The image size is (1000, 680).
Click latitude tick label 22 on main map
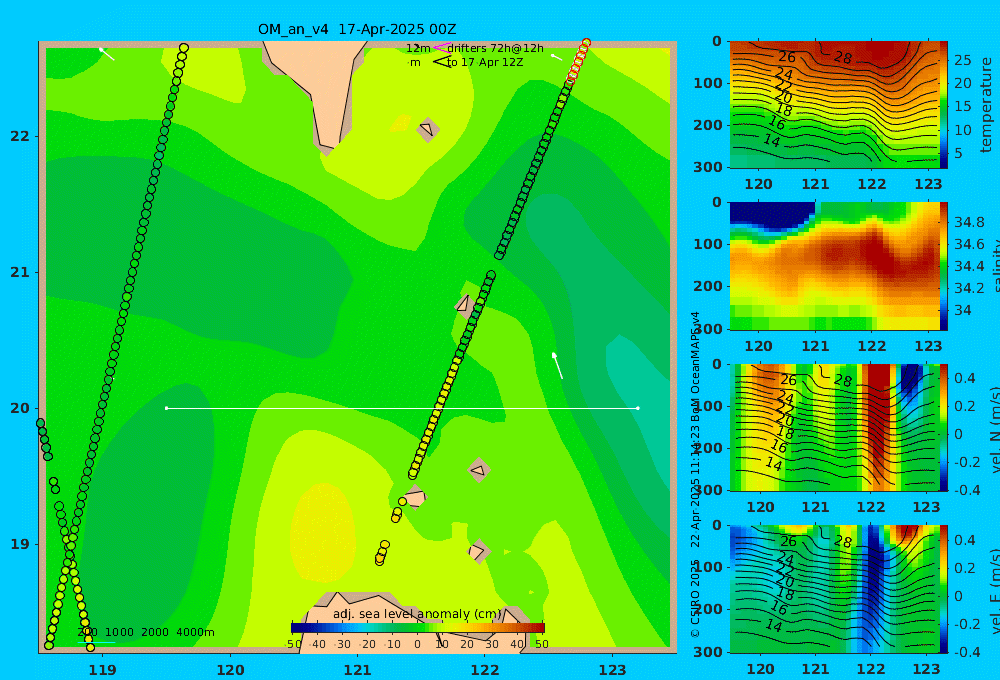click(20, 136)
